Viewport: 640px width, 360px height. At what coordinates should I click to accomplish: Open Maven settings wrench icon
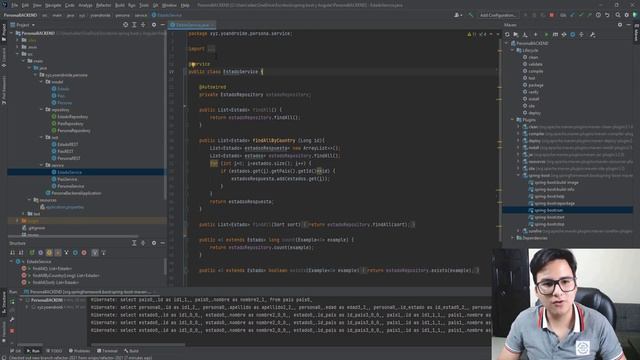click(x=593, y=35)
